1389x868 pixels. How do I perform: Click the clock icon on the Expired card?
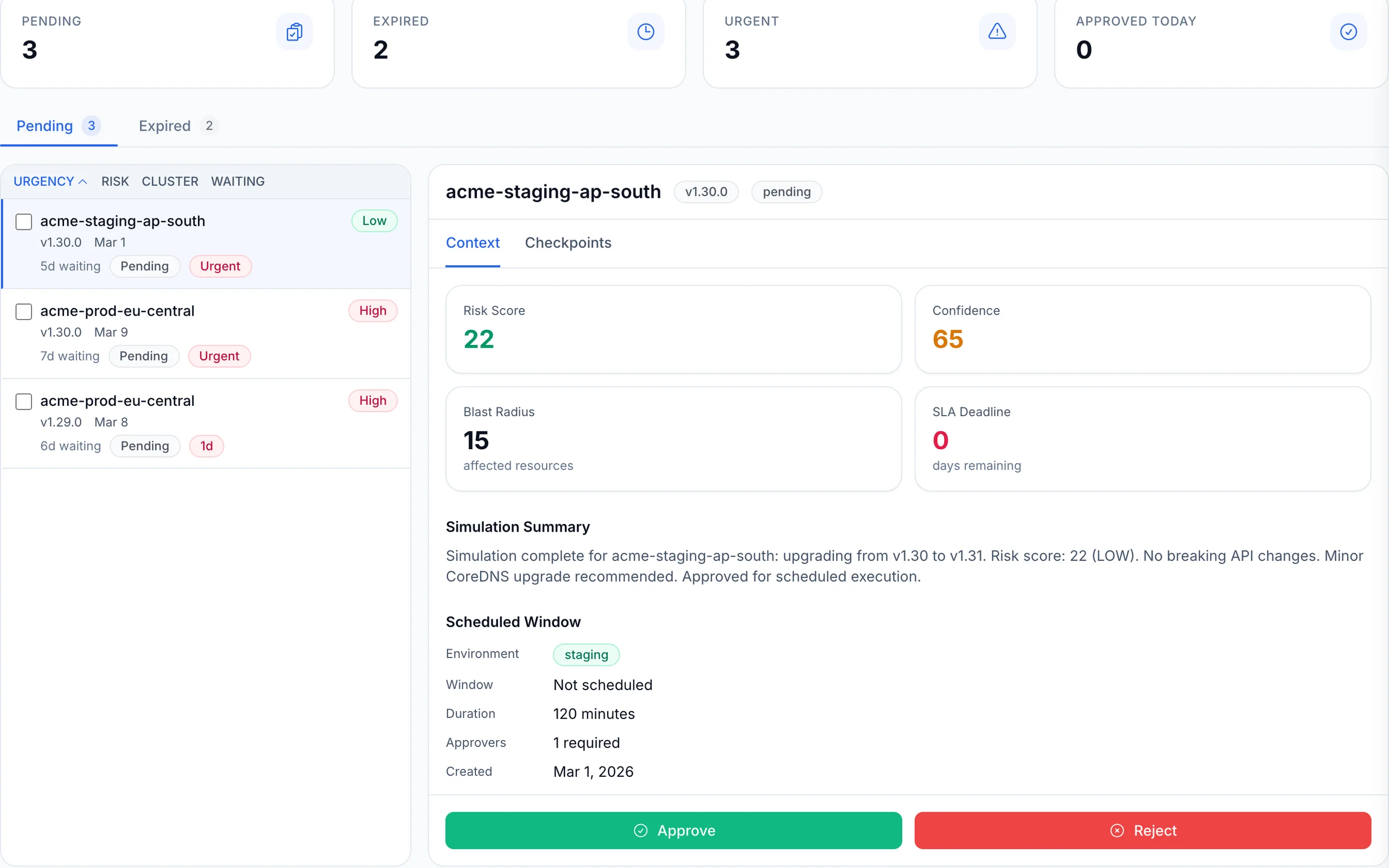tap(645, 31)
